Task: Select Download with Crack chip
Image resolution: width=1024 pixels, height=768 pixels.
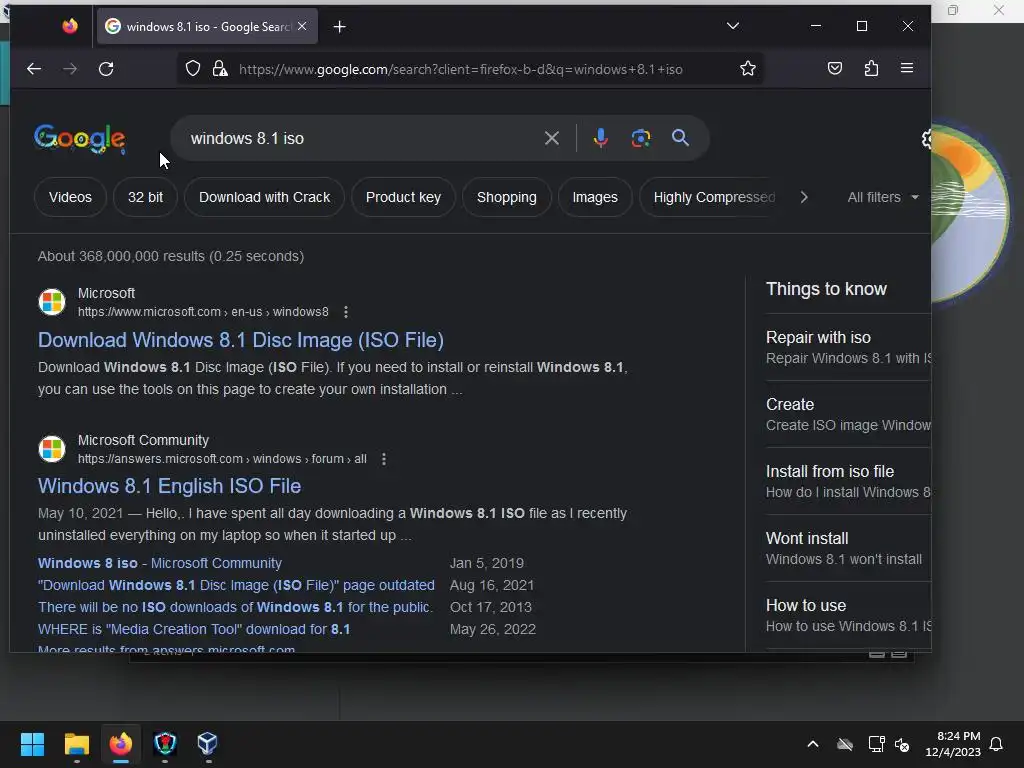Action: 264,197
